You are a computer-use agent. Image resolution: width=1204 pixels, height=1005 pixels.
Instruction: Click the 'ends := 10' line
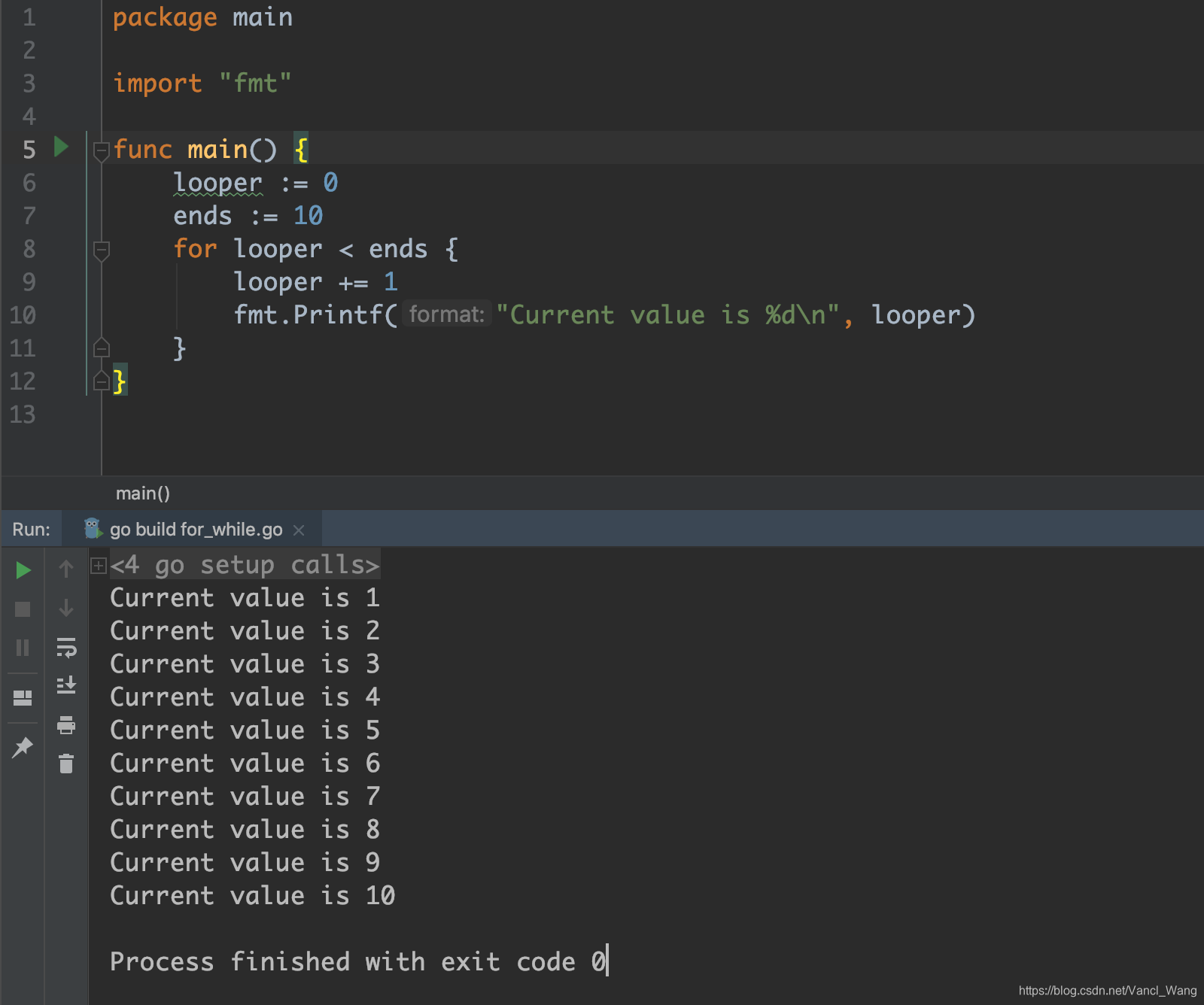[x=248, y=216]
